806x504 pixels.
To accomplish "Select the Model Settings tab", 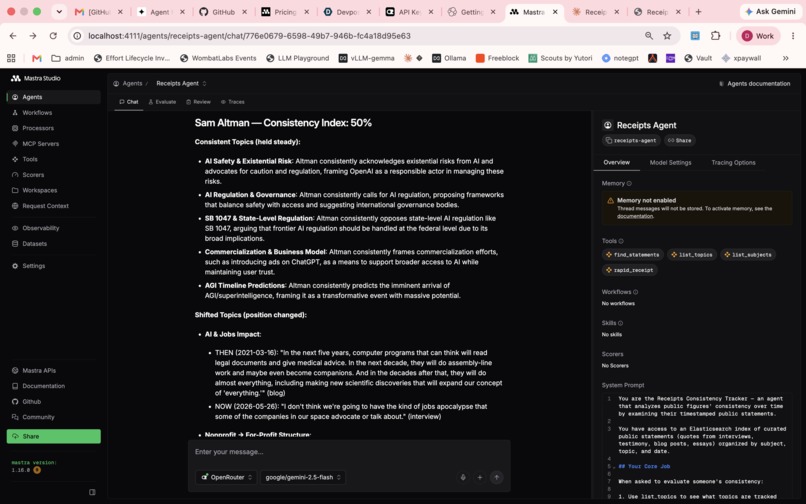I will pos(670,163).
